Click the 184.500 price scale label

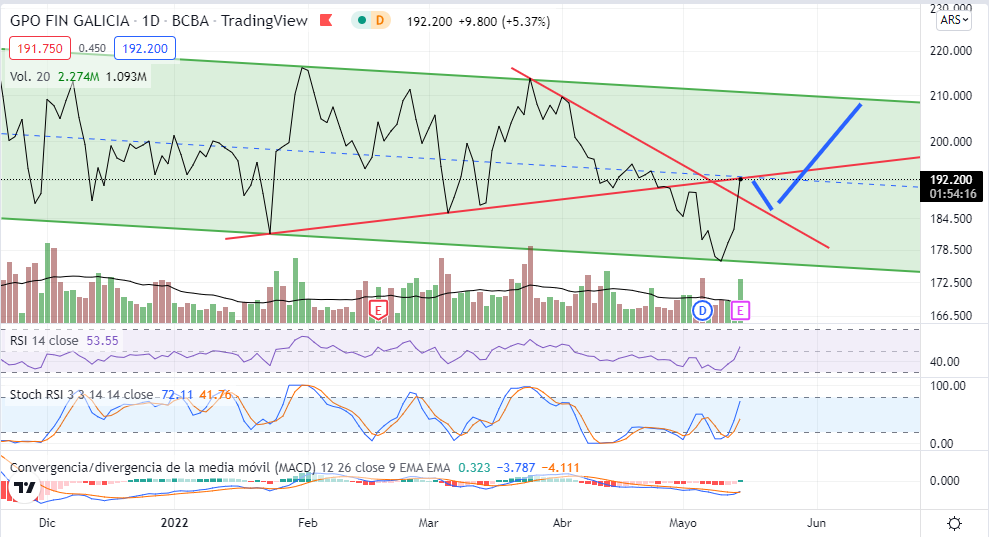click(x=951, y=219)
